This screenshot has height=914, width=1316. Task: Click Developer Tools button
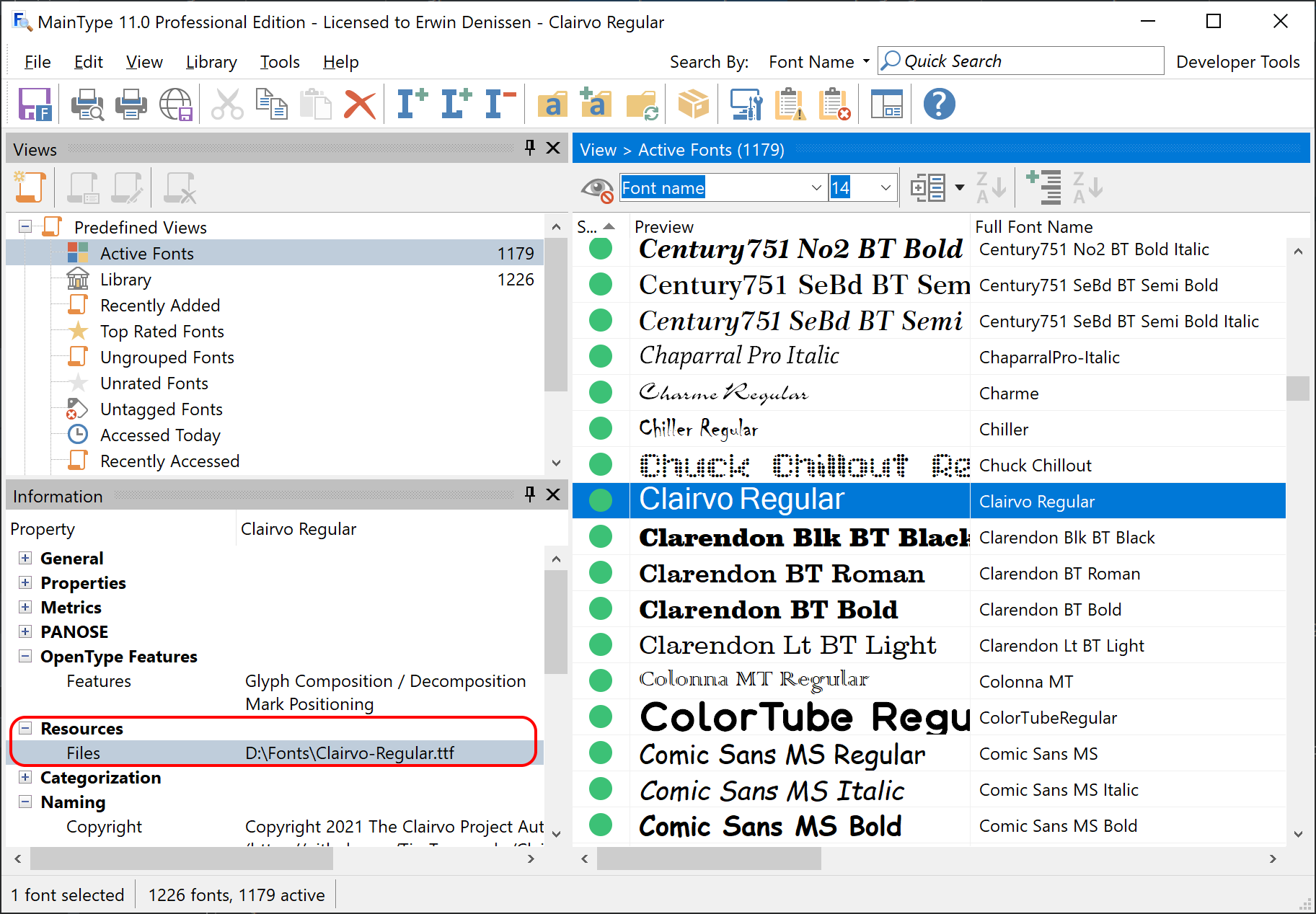tap(1237, 62)
